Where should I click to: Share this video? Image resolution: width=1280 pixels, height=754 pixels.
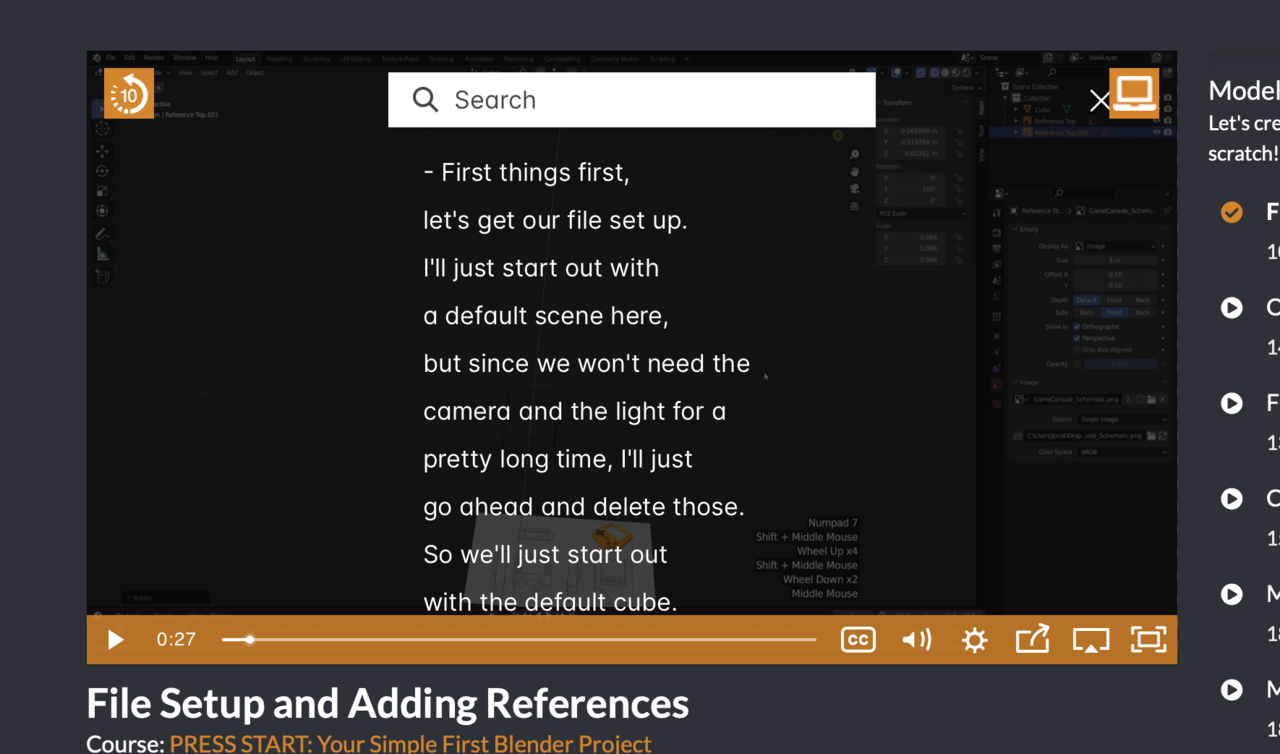1032,639
